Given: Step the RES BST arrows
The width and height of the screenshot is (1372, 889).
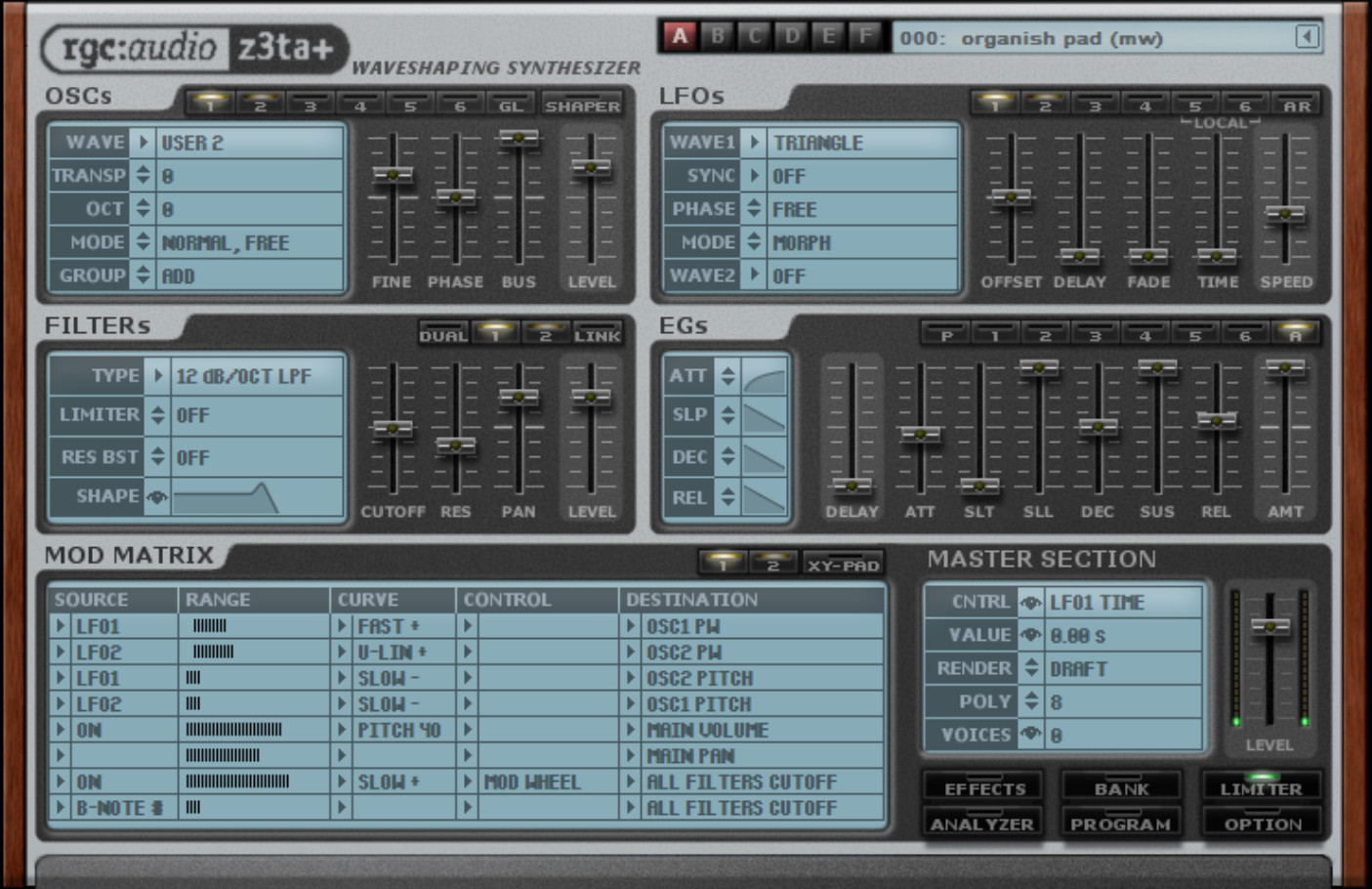Looking at the screenshot, I should (x=157, y=457).
